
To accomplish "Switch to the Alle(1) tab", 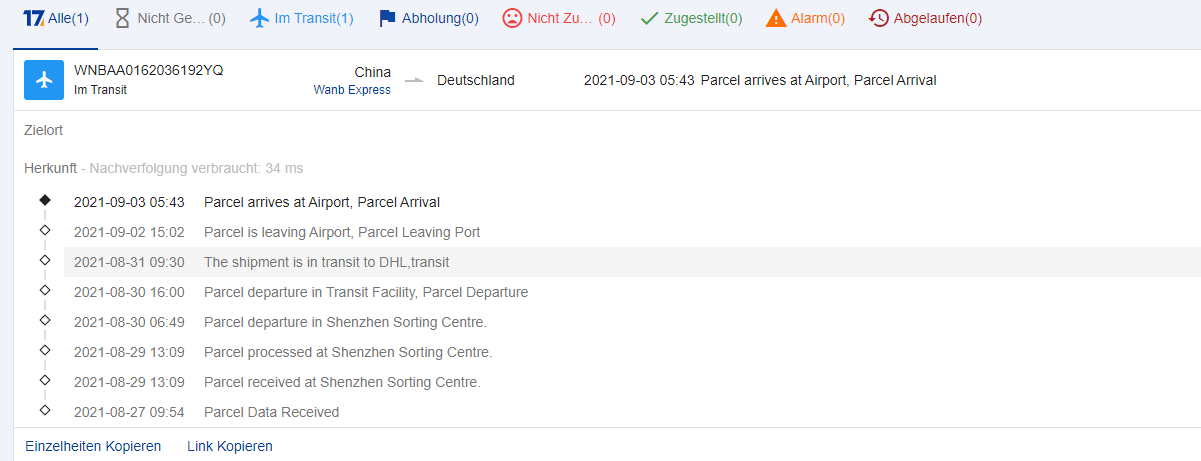I will [x=56, y=18].
